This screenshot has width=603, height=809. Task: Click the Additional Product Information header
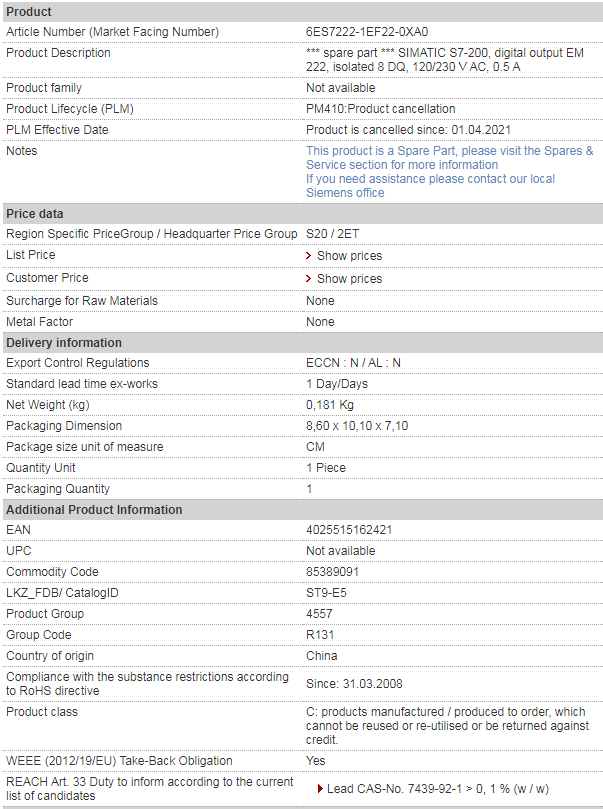point(303,510)
